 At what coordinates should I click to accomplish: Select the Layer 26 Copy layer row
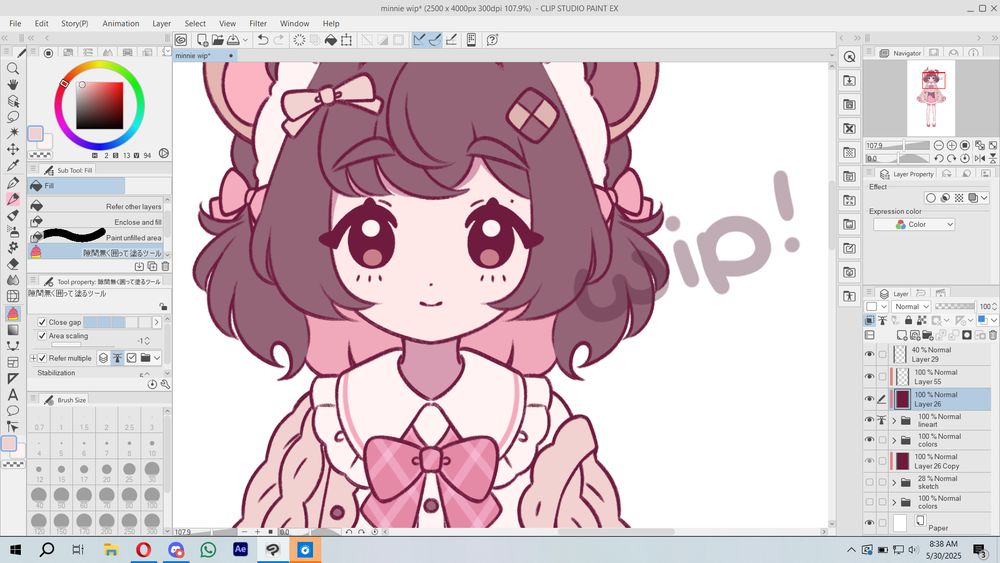tap(941, 461)
